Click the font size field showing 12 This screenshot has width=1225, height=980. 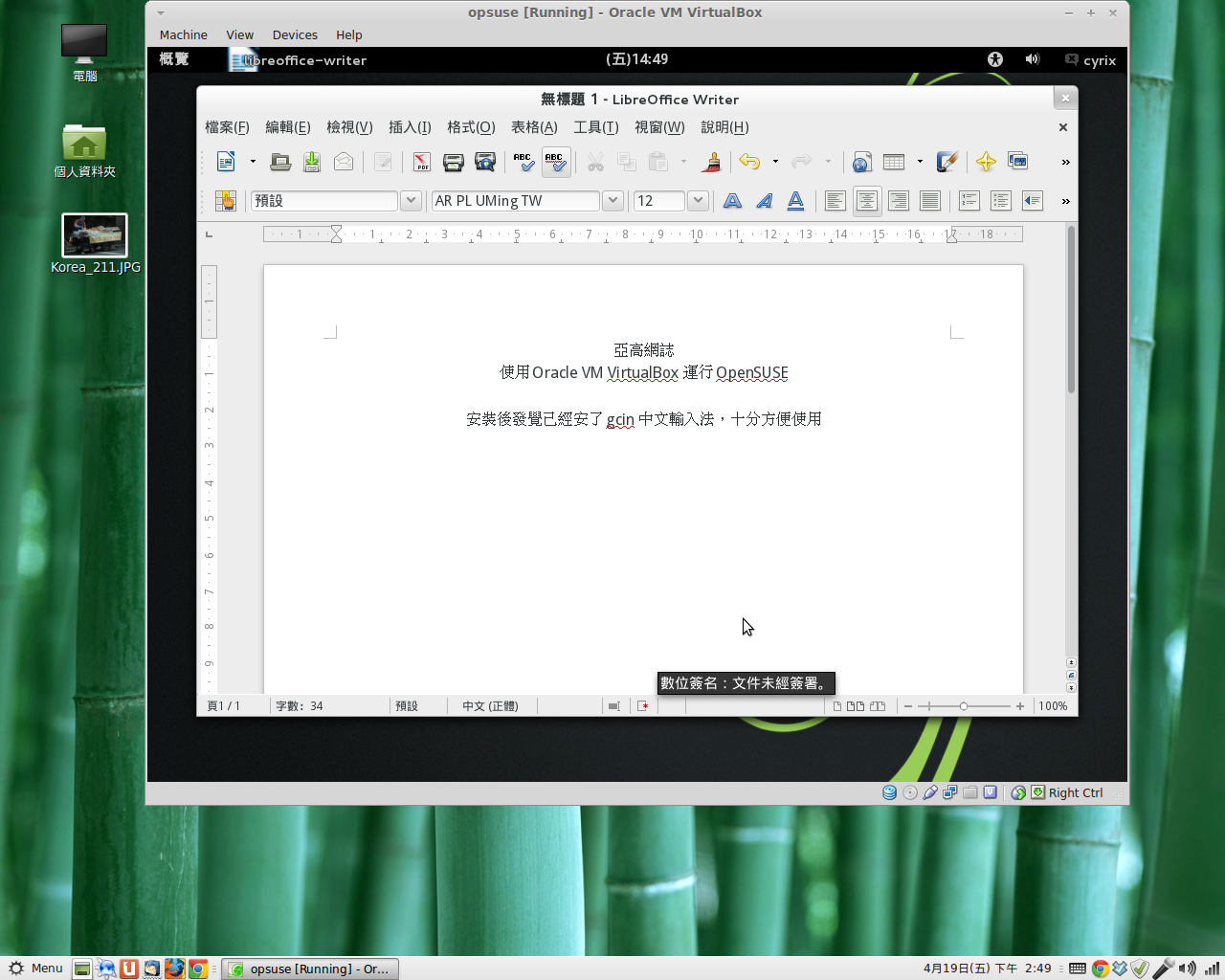(659, 201)
